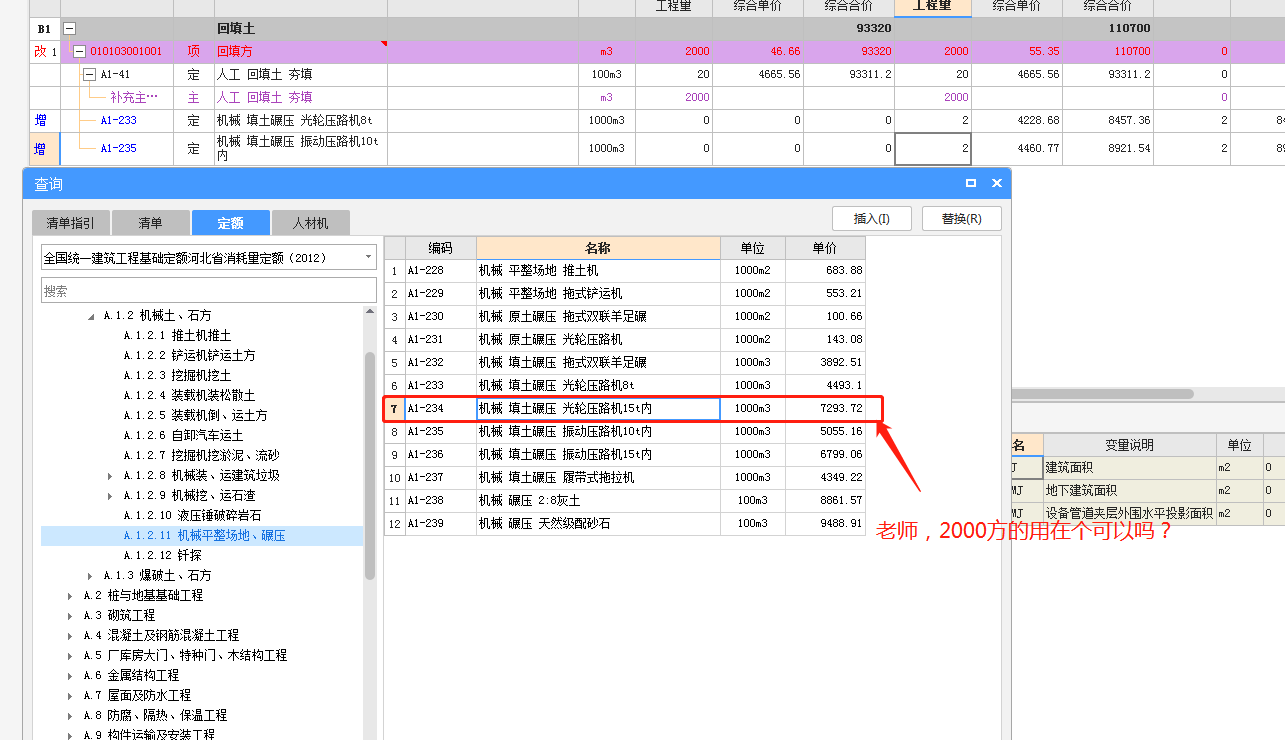Switch to 清单 tab

(x=150, y=223)
